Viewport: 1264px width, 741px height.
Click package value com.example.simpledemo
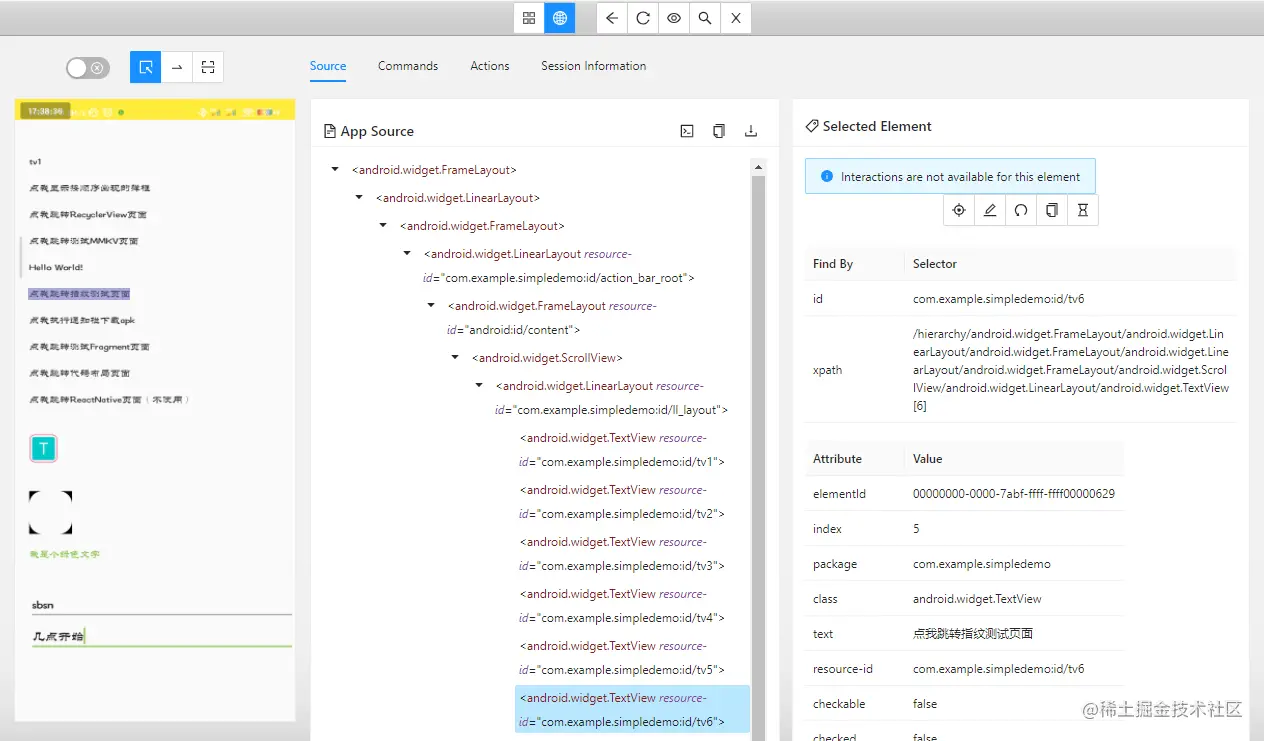(x=982, y=564)
